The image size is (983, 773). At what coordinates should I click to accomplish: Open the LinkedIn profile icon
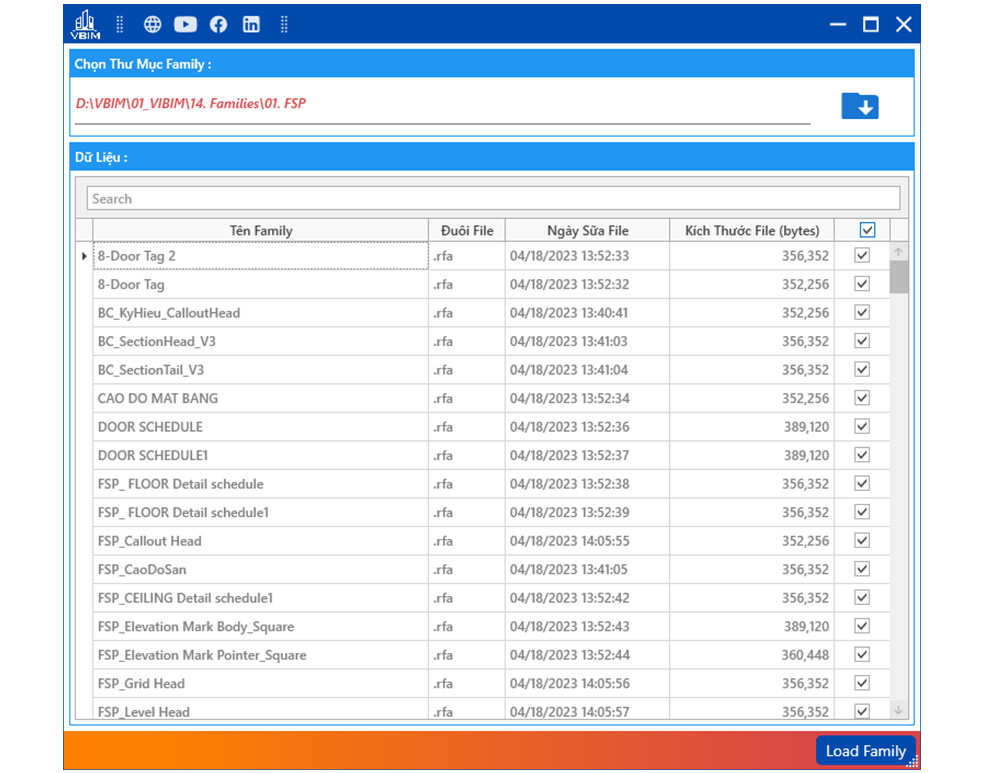tap(251, 25)
